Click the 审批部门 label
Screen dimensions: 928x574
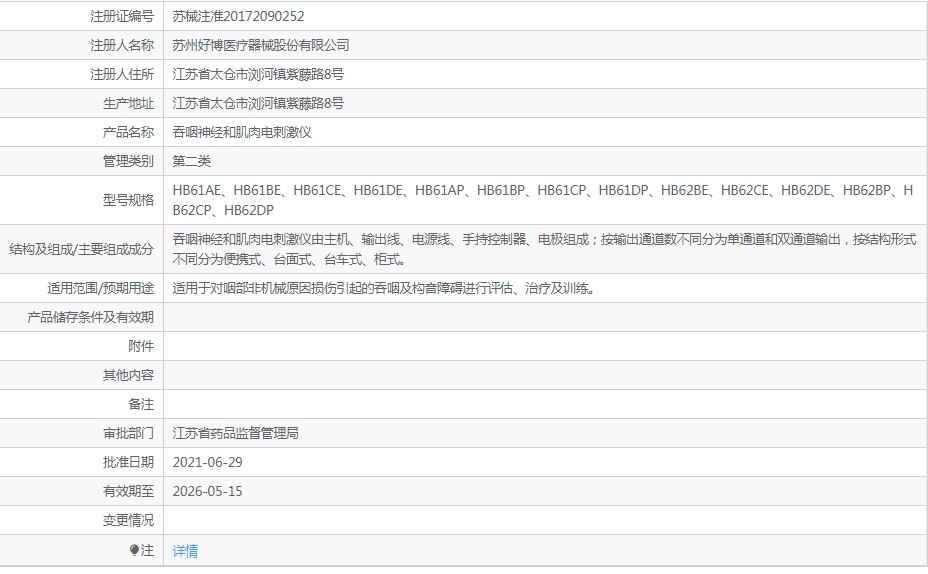[x=128, y=434]
